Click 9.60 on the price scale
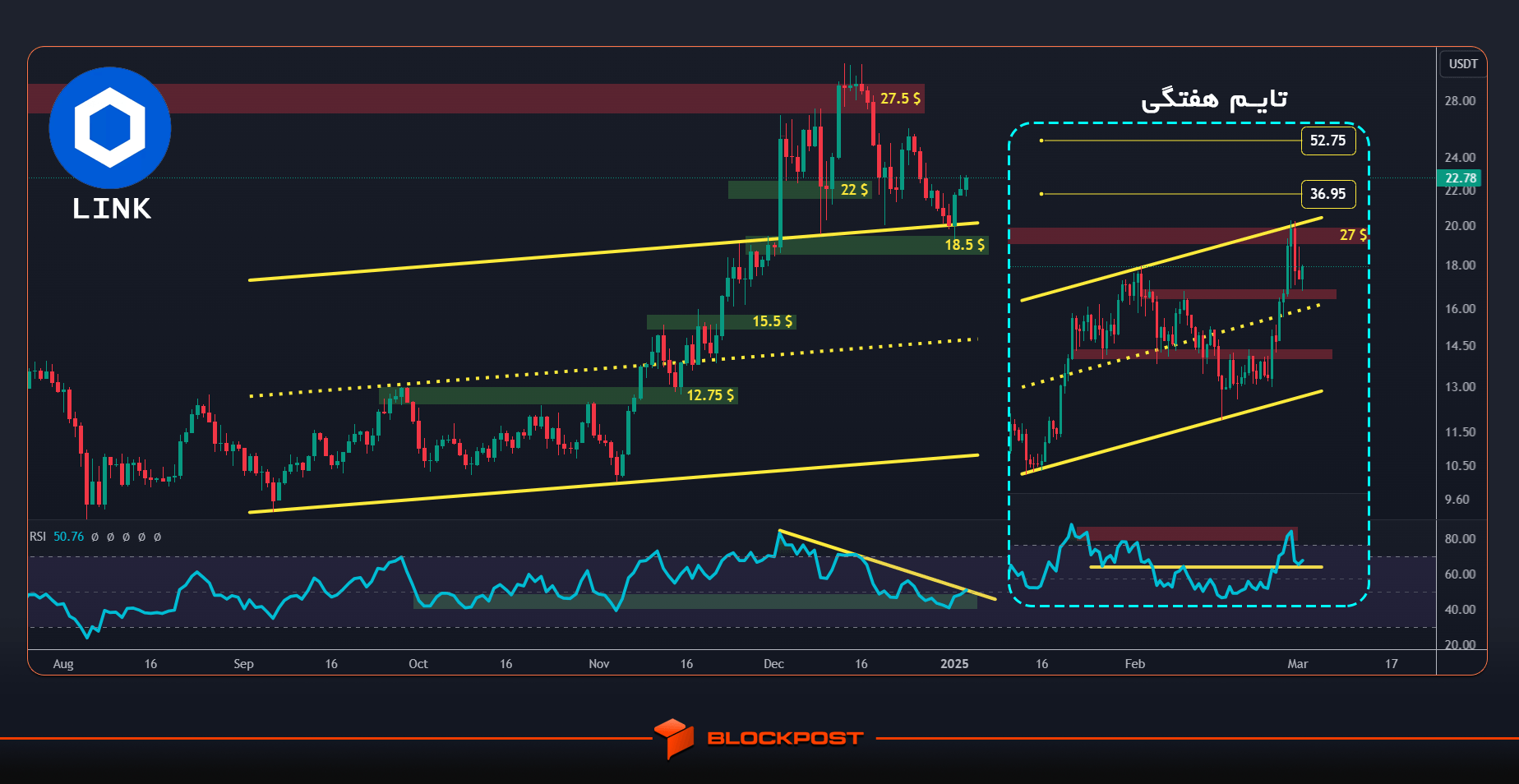 [x=1457, y=500]
